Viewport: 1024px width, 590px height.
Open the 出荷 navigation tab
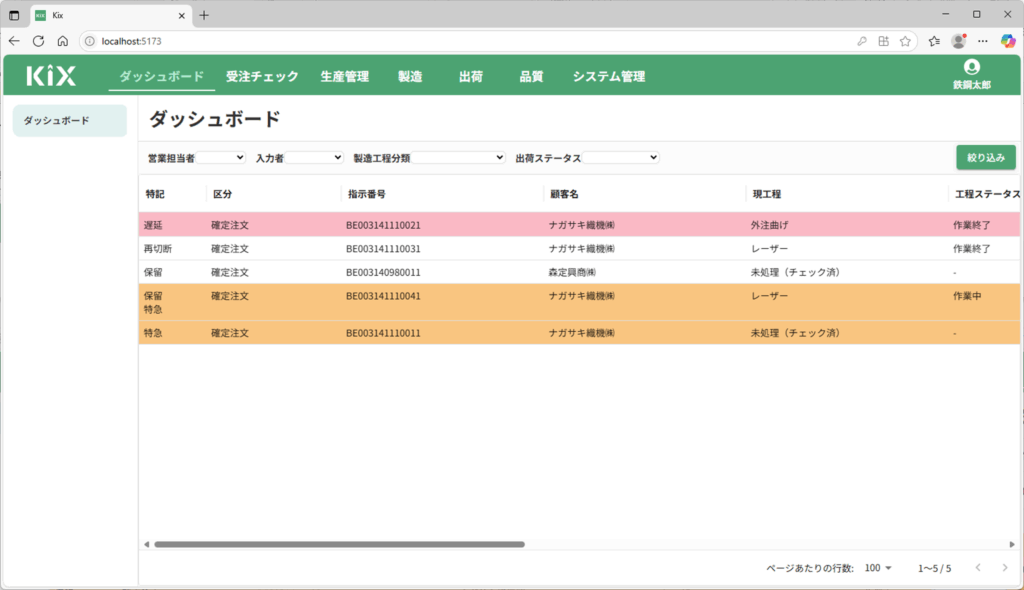[x=471, y=76]
